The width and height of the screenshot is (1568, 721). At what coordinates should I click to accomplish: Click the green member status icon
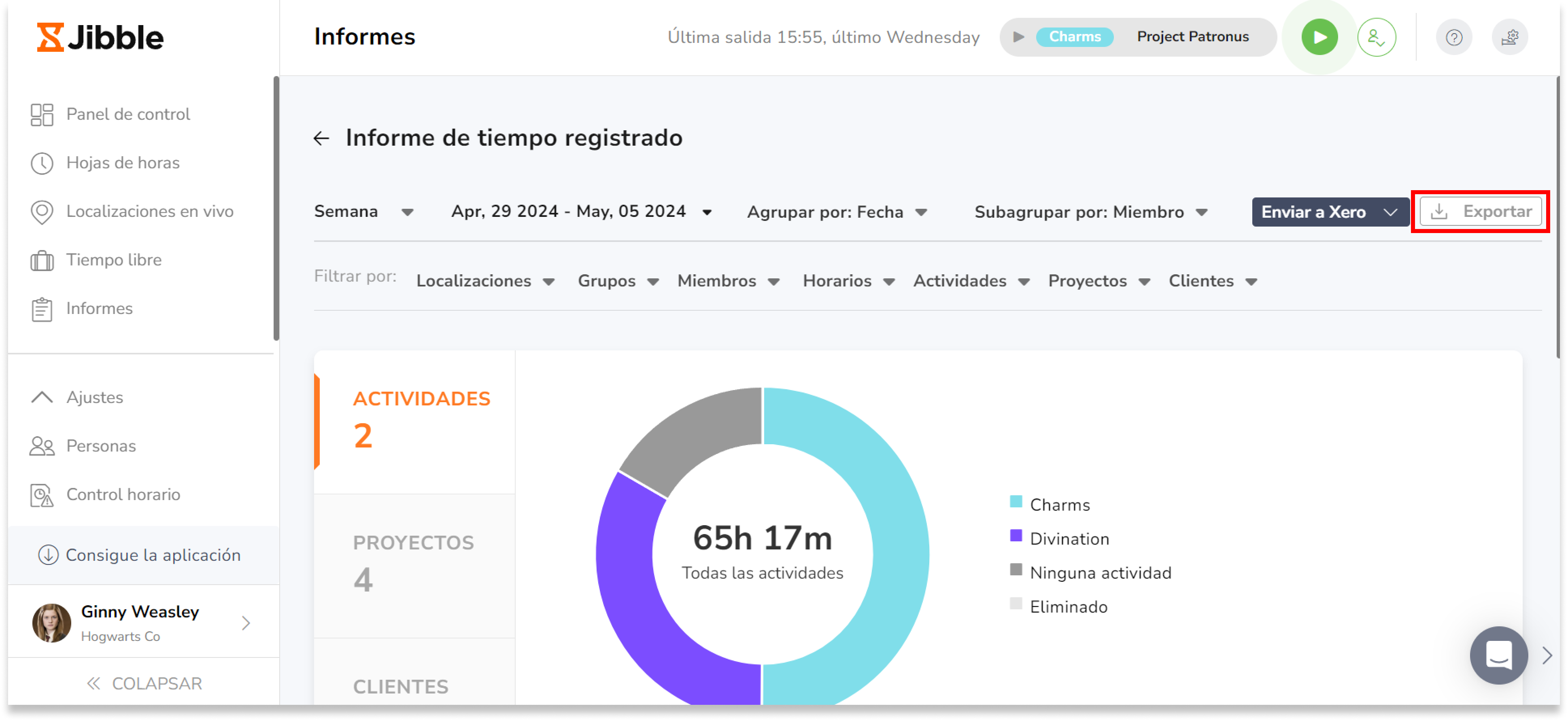click(x=1377, y=37)
